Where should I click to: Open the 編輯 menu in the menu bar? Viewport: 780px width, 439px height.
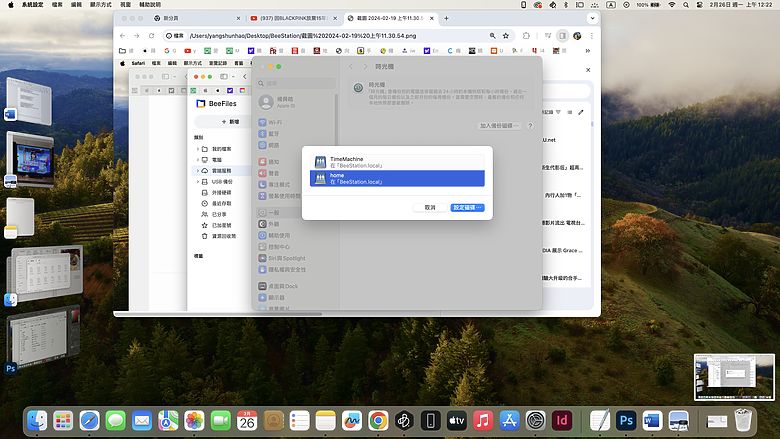point(76,4)
